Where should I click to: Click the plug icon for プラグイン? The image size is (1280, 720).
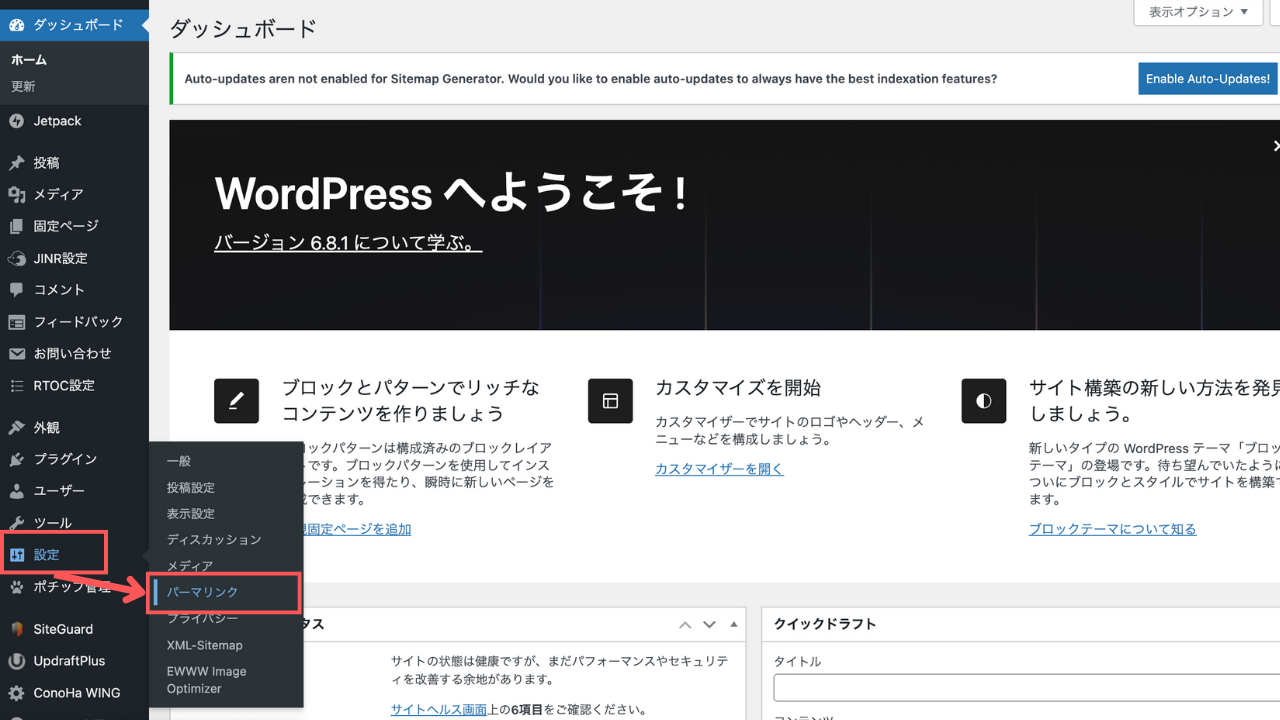coord(16,460)
